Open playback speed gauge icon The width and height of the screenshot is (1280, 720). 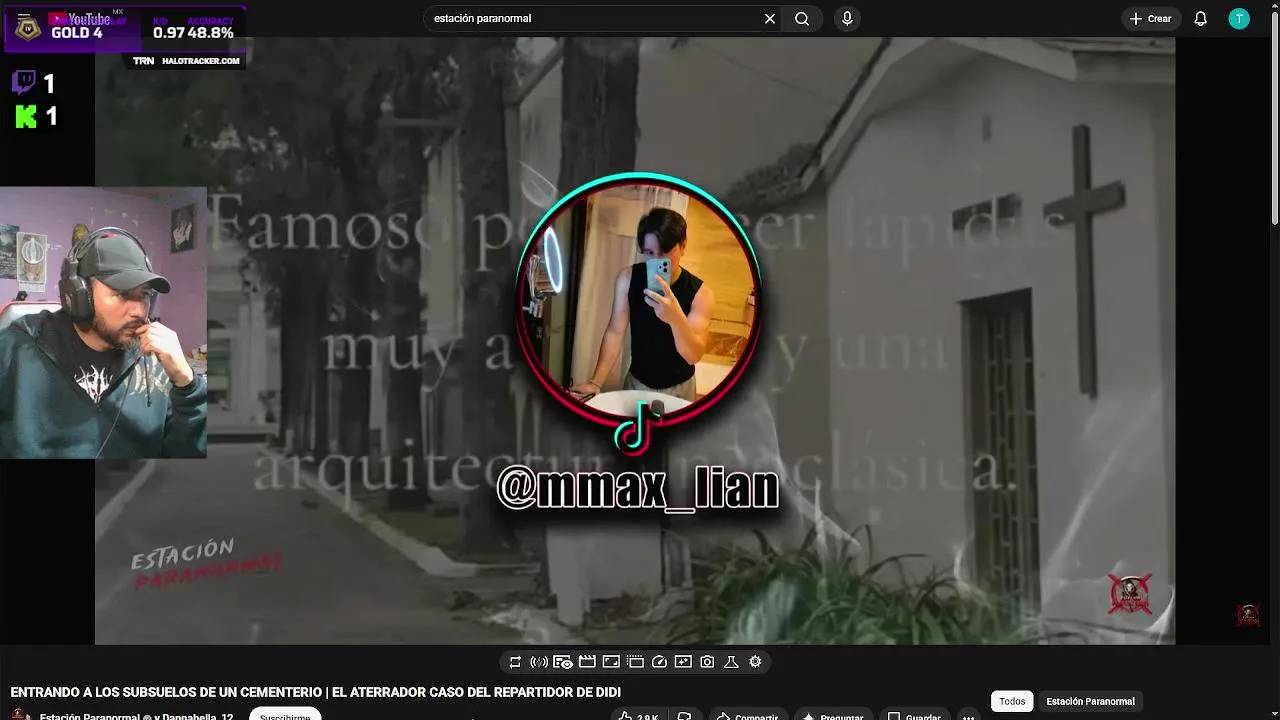pyautogui.click(x=659, y=662)
